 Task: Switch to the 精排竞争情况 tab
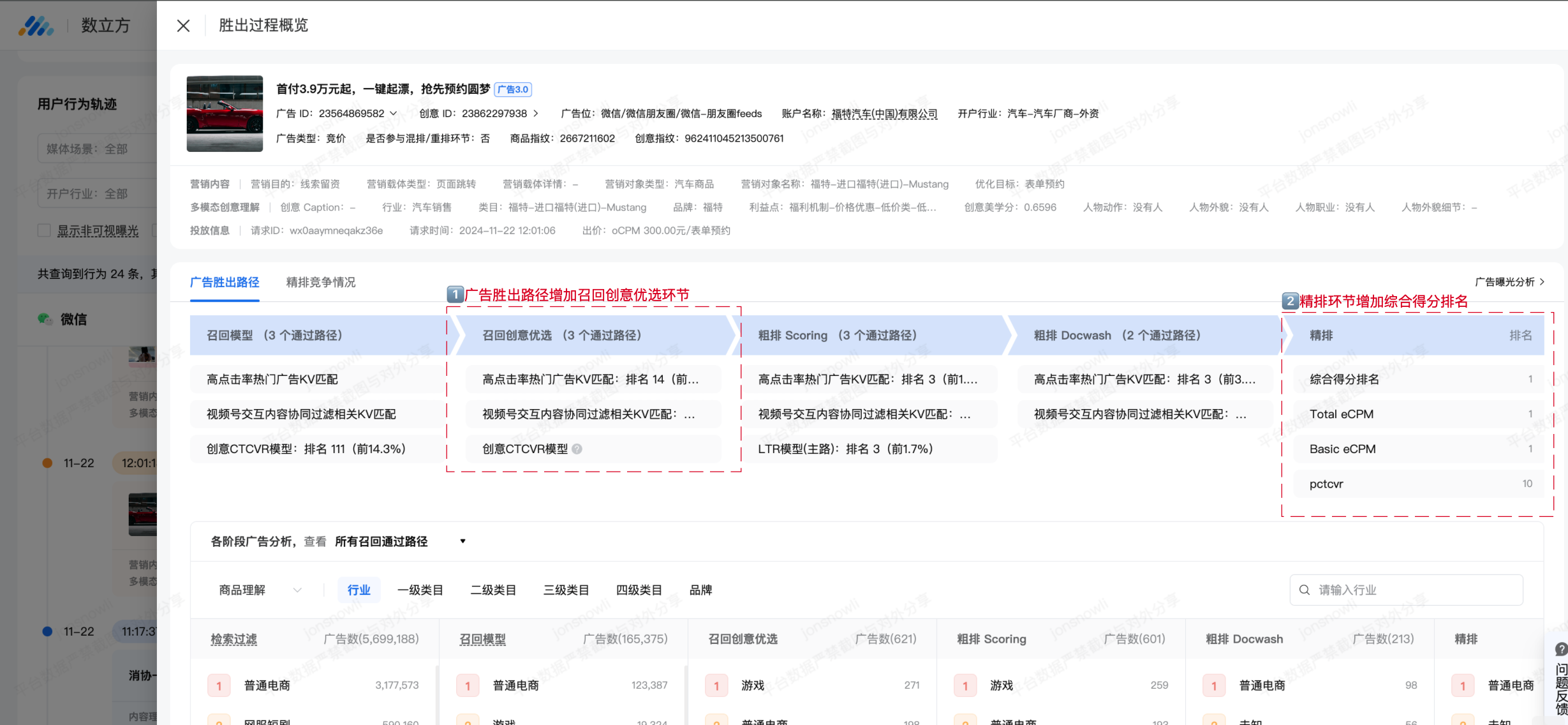[321, 282]
